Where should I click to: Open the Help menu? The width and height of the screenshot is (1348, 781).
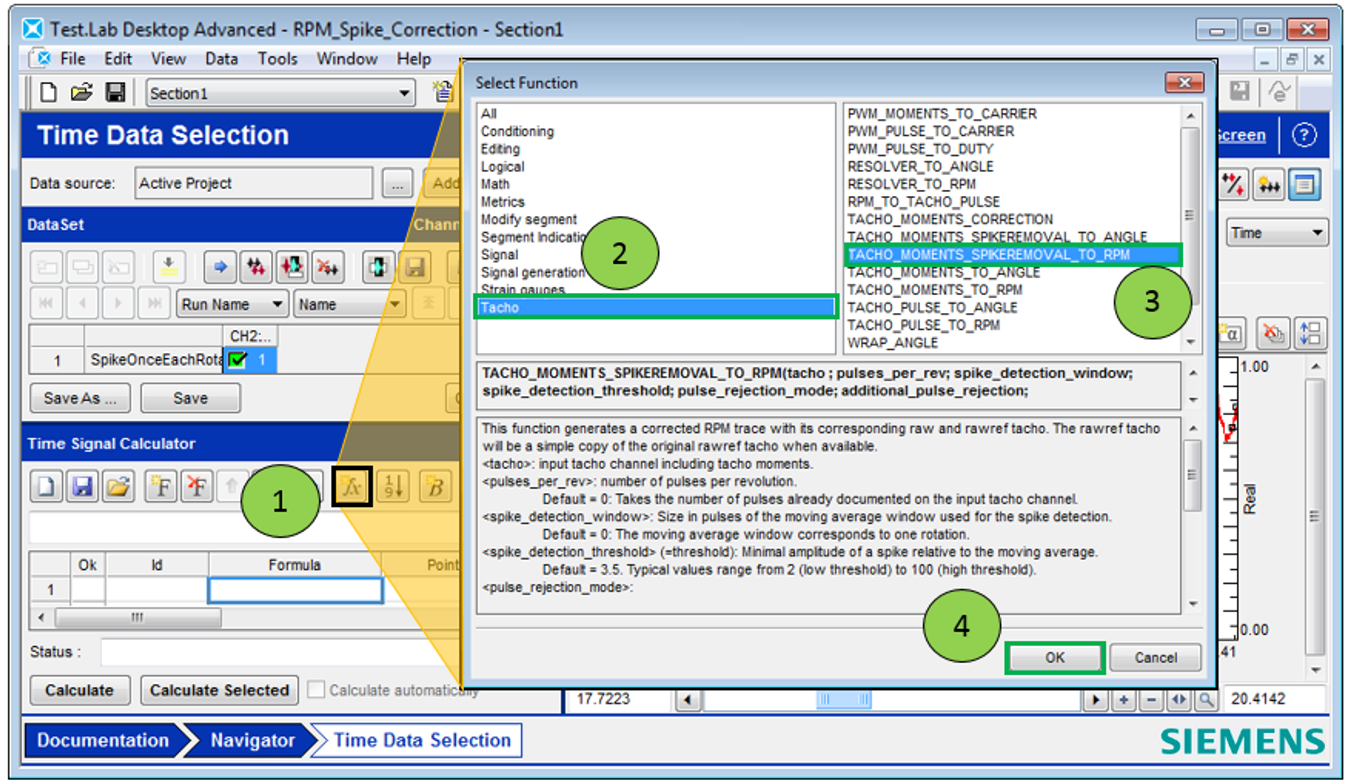pos(413,59)
